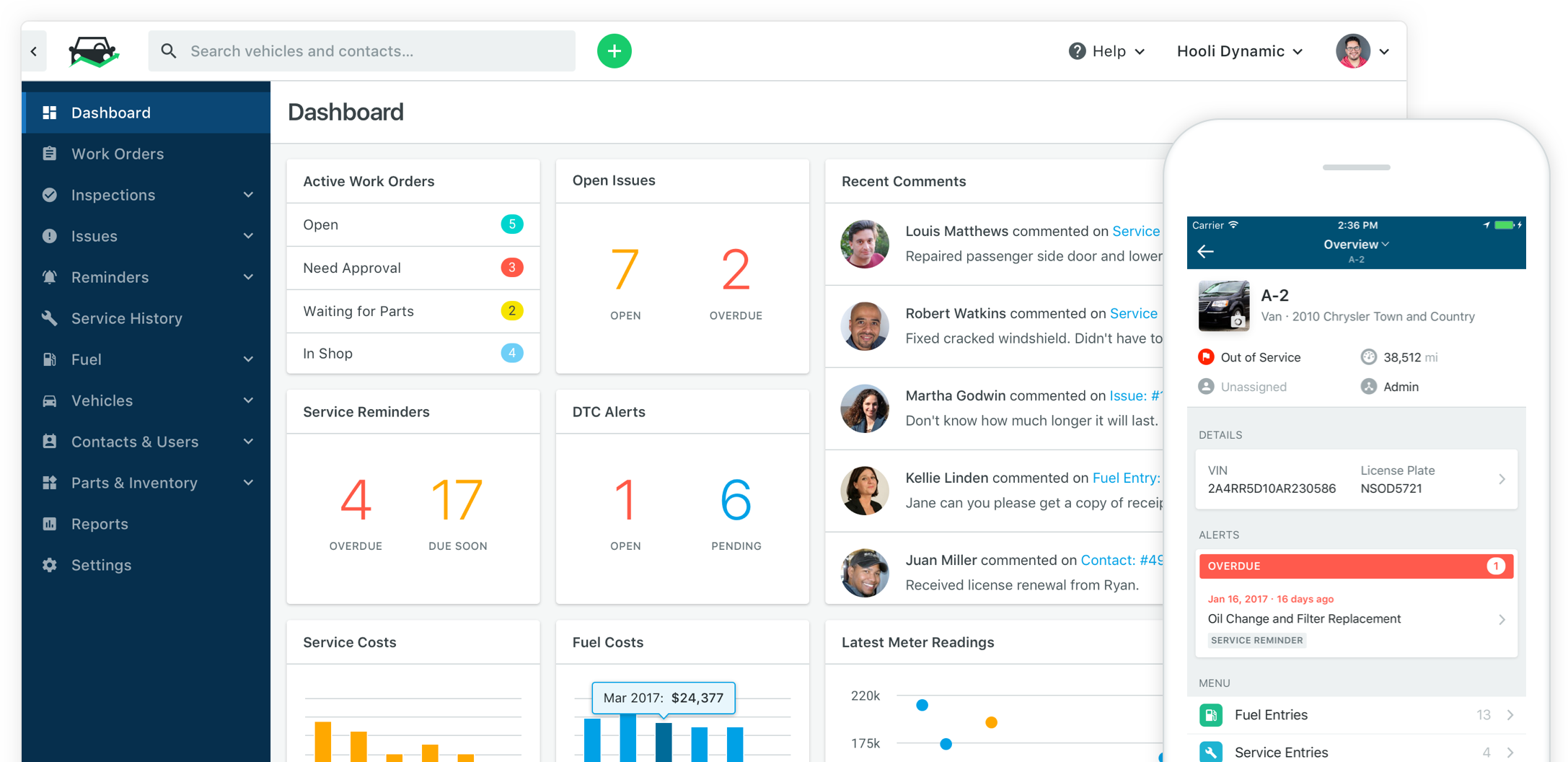The image size is (1568, 762).
Task: Go to Dashboard in the sidebar
Action: pos(146,113)
